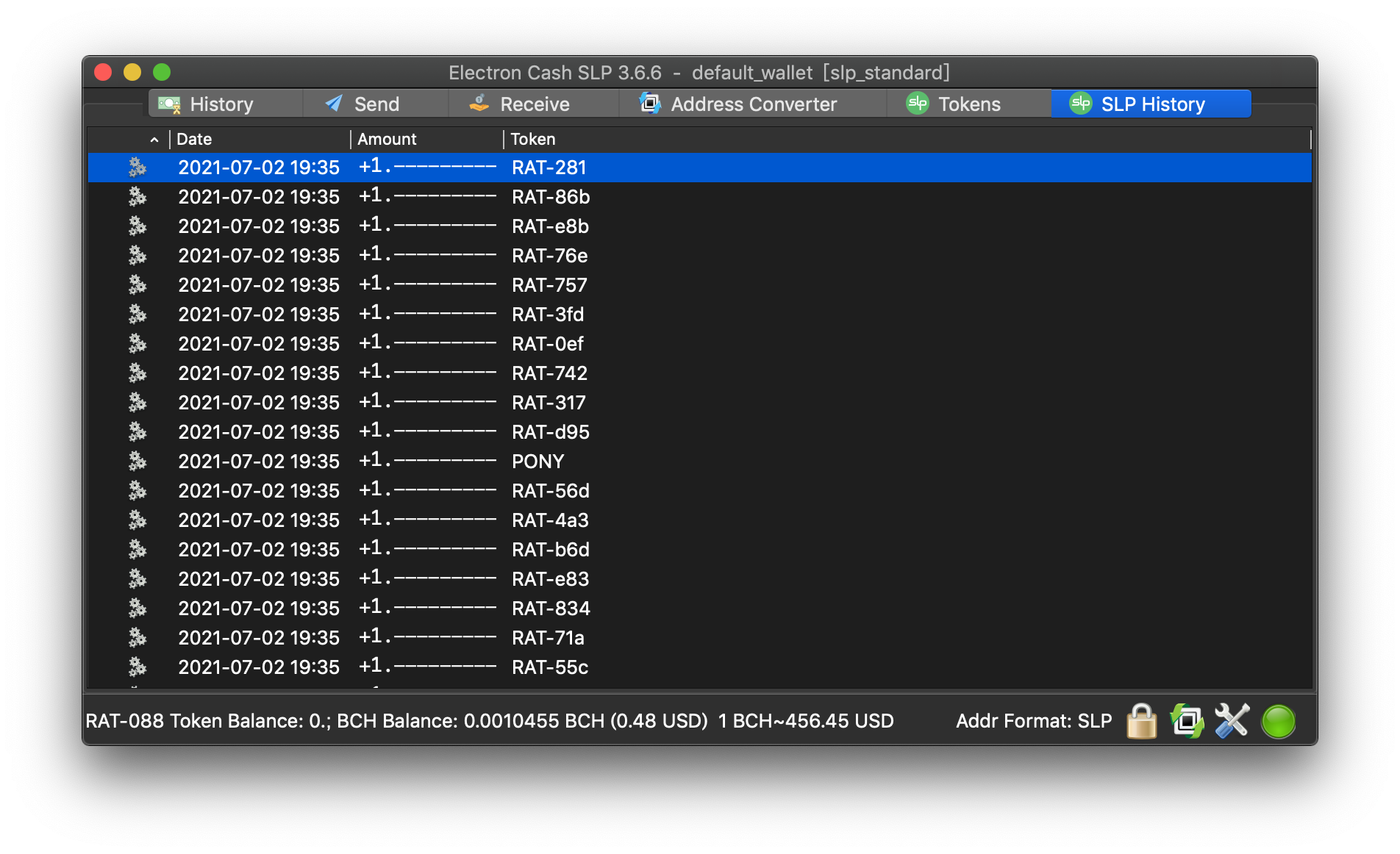Click status icon of PONY row

point(137,462)
